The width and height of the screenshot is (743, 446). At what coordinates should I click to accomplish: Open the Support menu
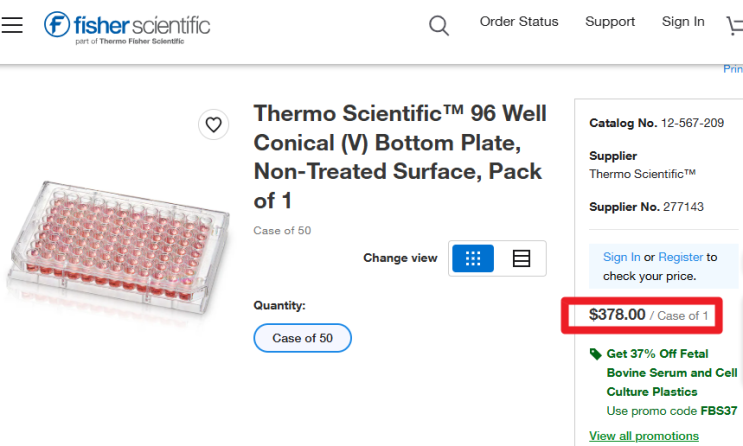tap(610, 22)
